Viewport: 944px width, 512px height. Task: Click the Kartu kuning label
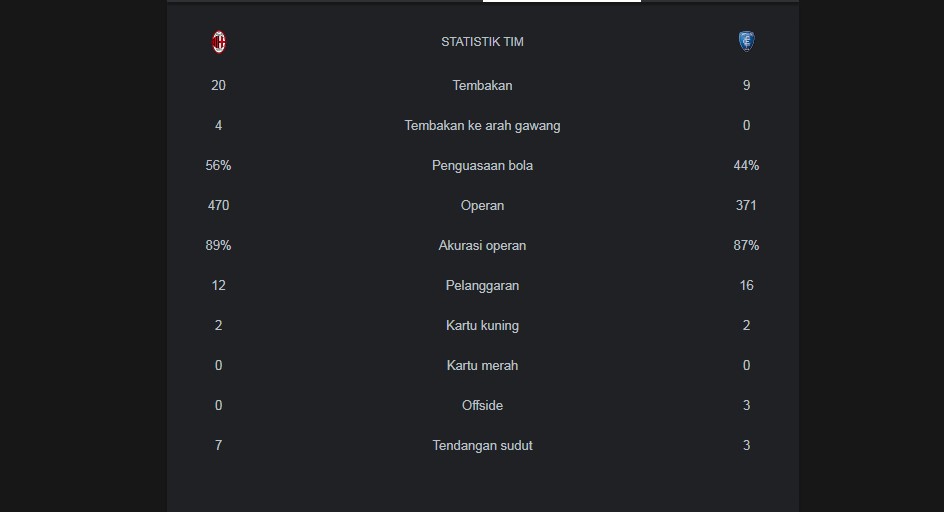[x=482, y=325]
